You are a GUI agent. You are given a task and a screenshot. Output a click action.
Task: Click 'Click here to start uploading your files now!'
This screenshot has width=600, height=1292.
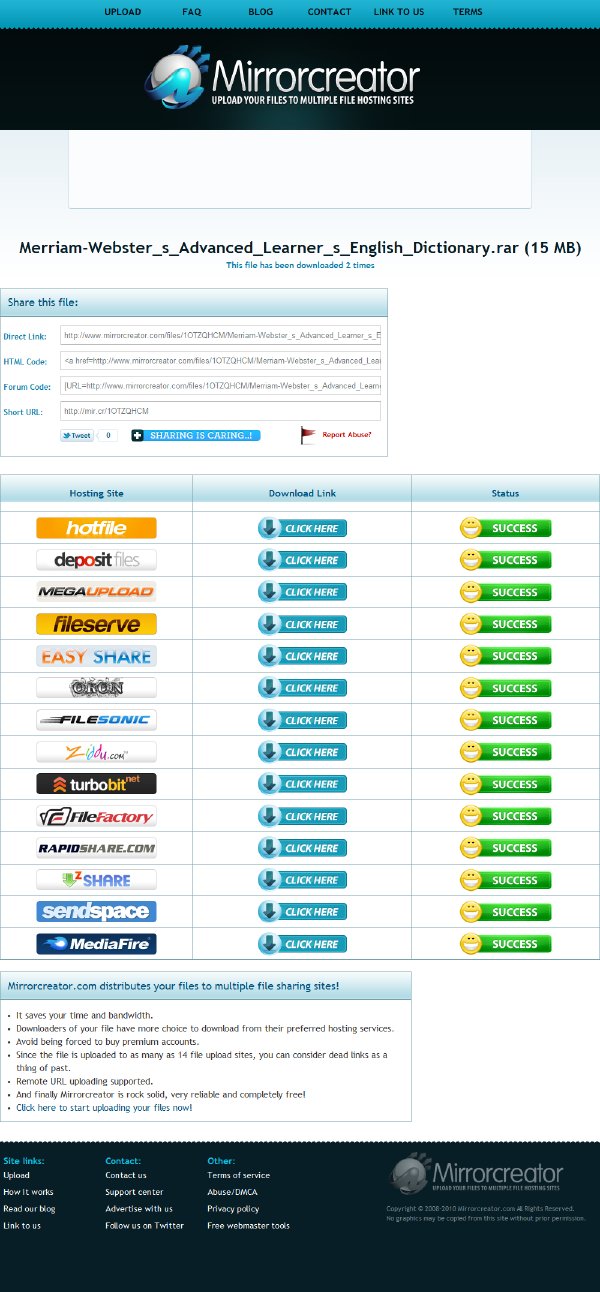(104, 1108)
